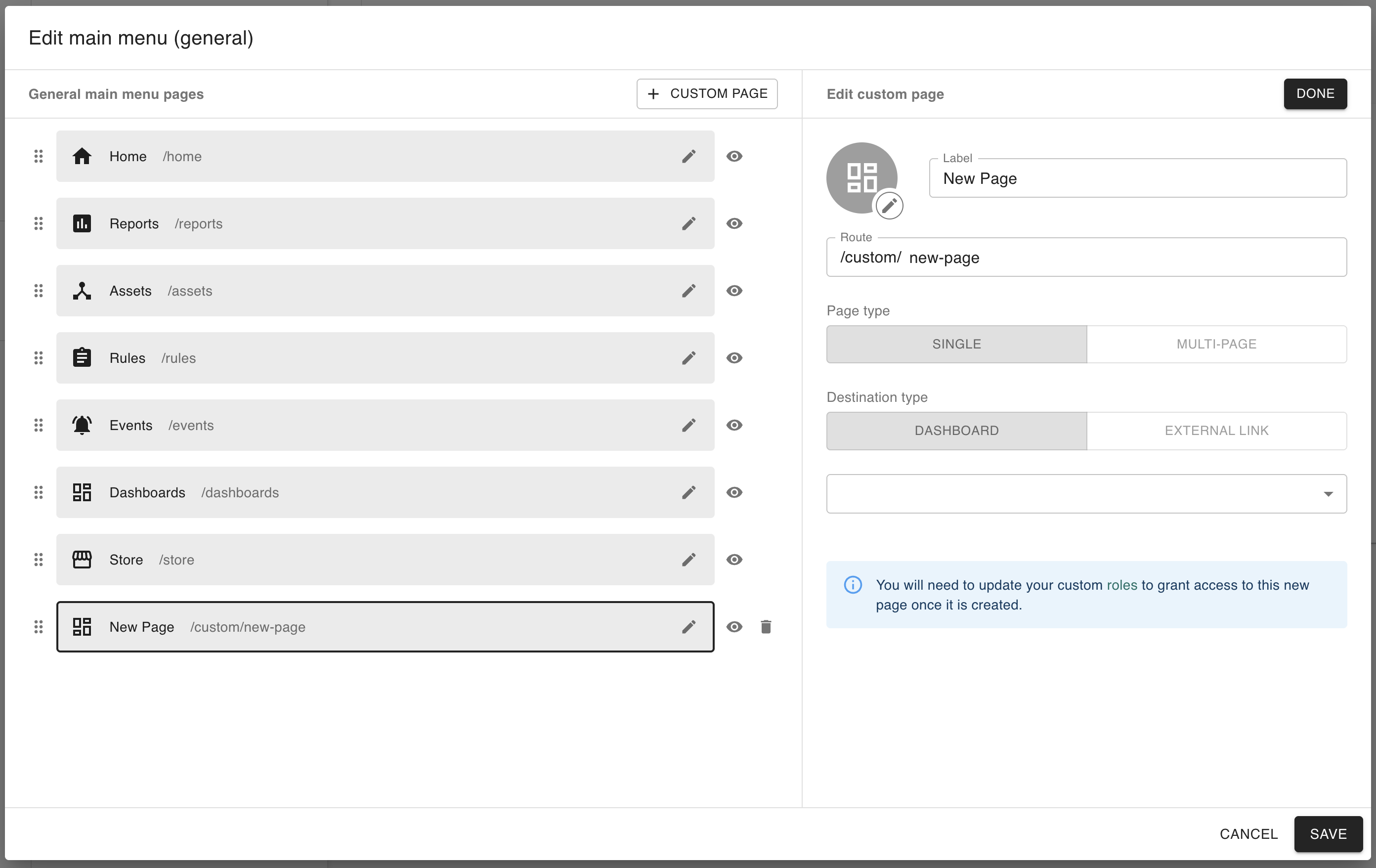This screenshot has height=868, width=1376.
Task: Click into the Label input field
Action: 1138,178
